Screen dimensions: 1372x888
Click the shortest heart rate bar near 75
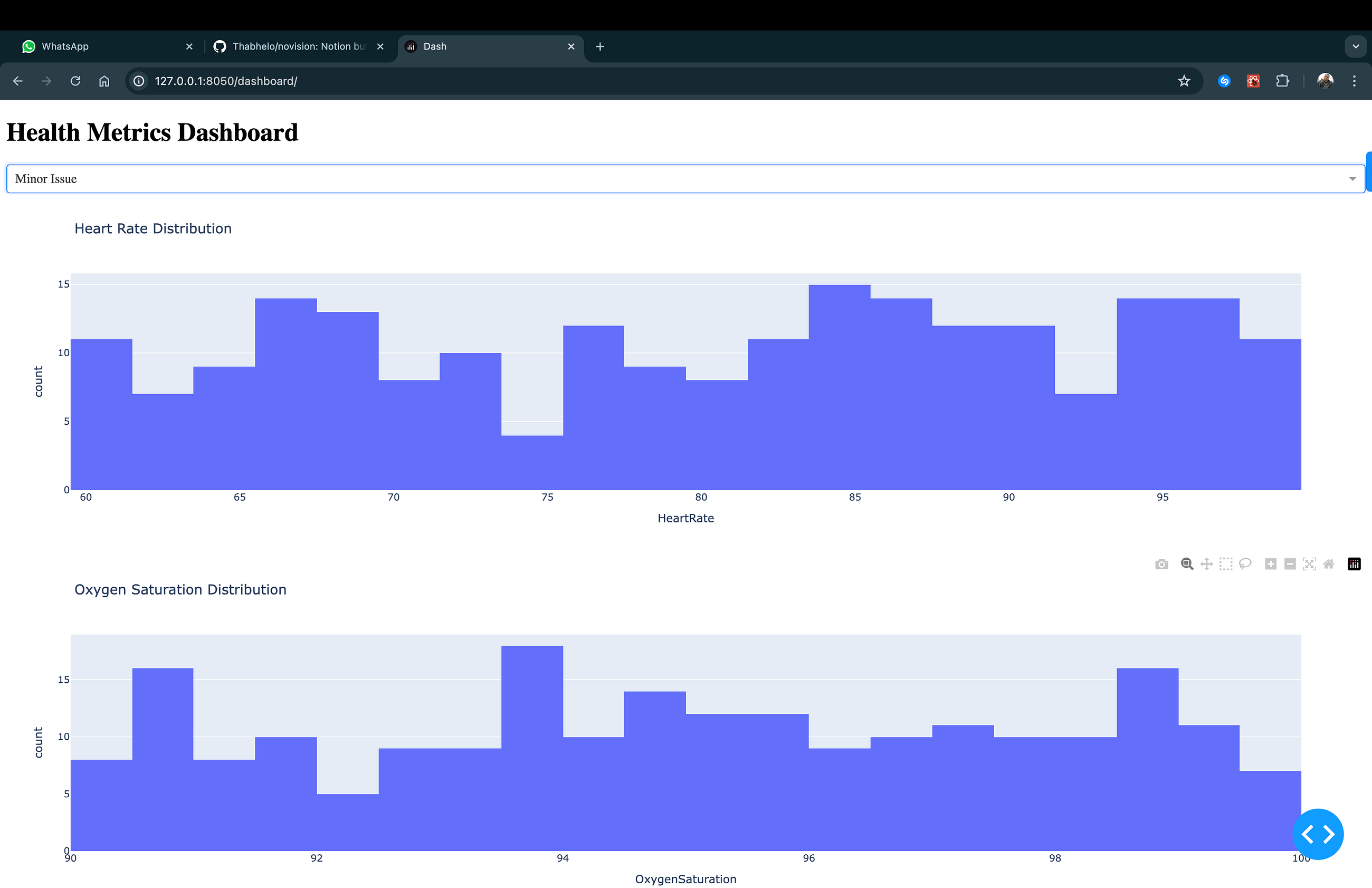[x=532, y=463]
